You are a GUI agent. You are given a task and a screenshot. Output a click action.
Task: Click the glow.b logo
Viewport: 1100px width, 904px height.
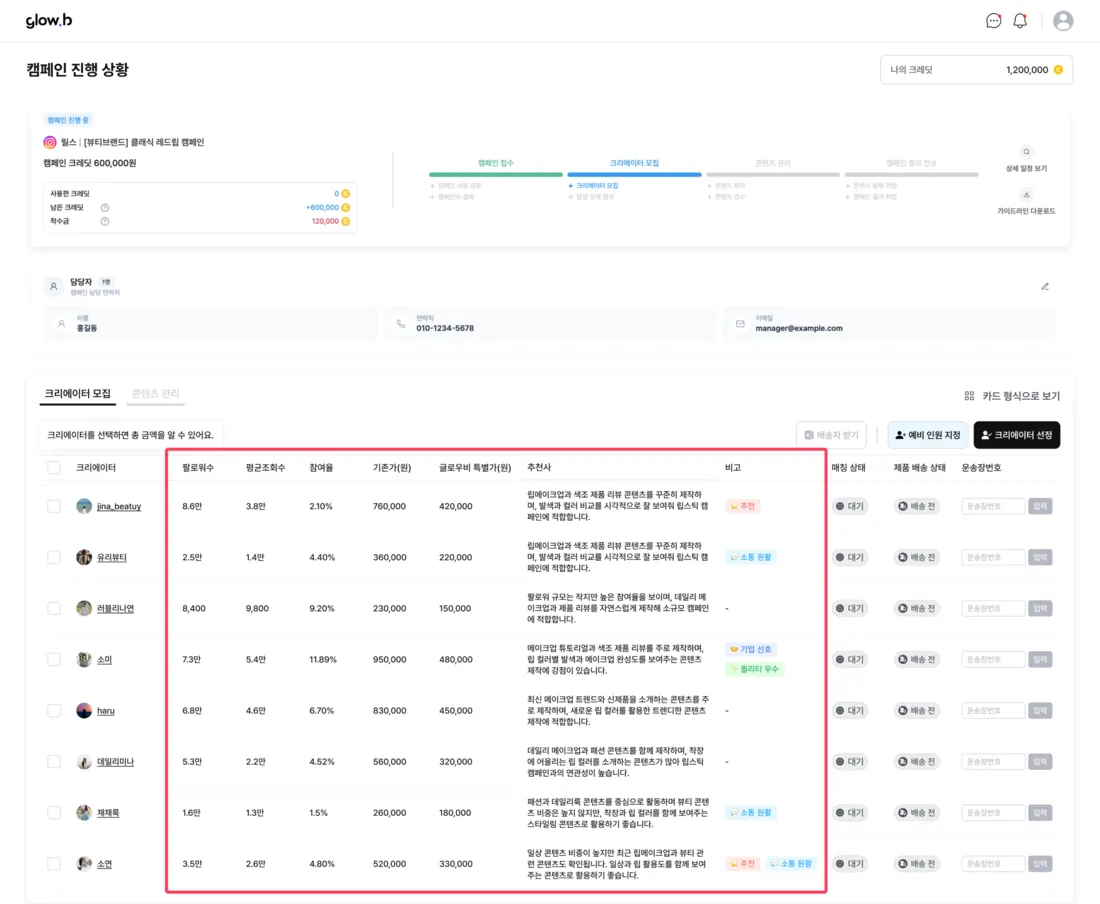pyautogui.click(x=49, y=20)
